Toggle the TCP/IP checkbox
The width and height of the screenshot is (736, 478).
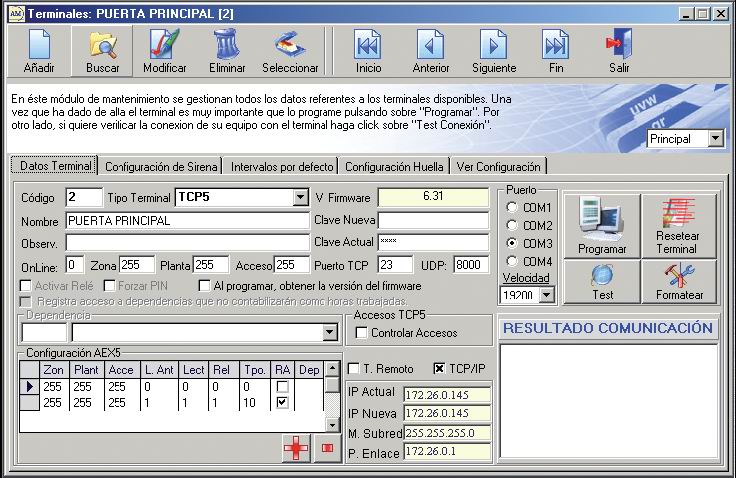tap(438, 369)
